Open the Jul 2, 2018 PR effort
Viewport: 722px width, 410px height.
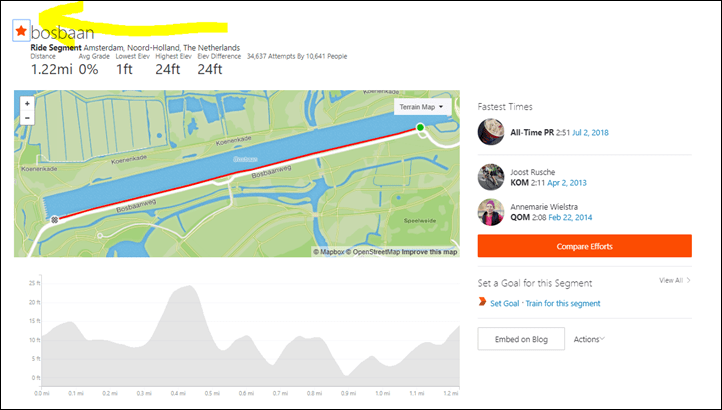(x=590, y=133)
